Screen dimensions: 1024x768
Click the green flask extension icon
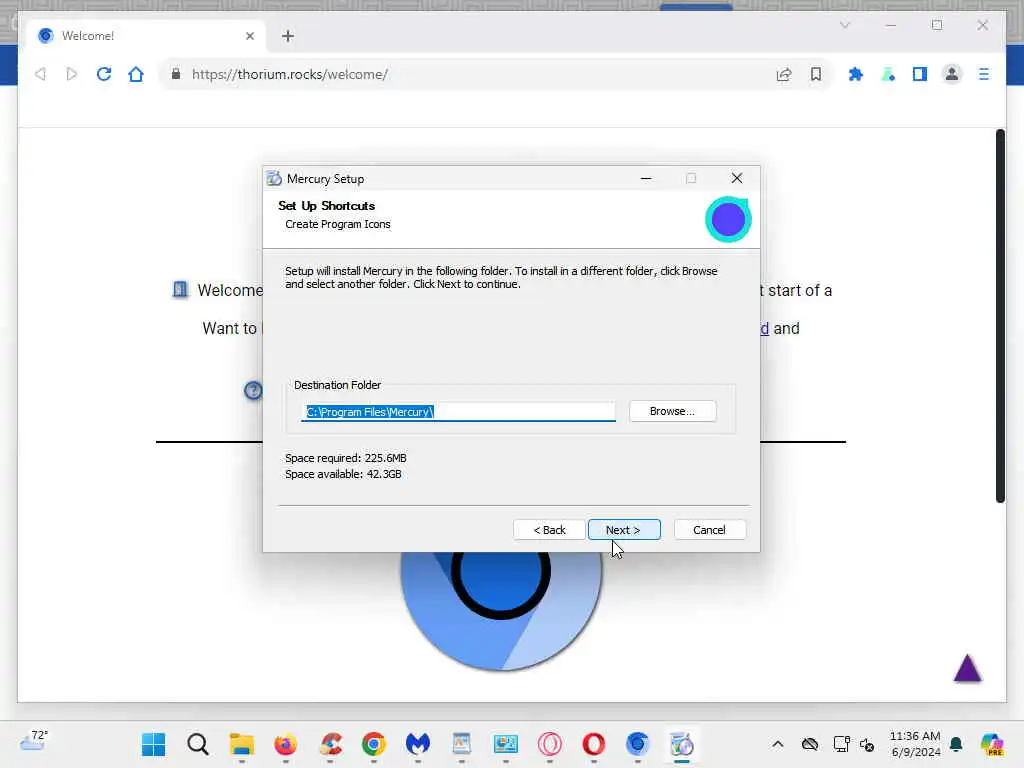888,74
